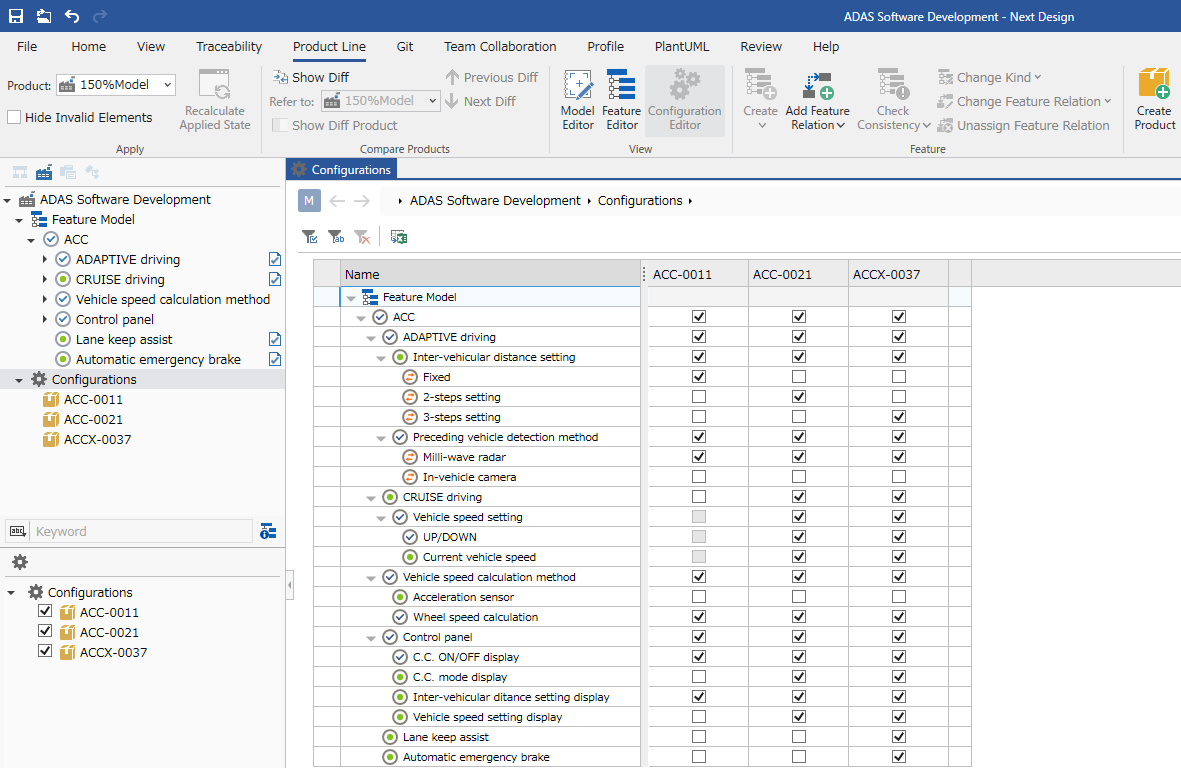Image resolution: width=1181 pixels, height=768 pixels.
Task: Select the Feature Model row in table
Action: (490, 297)
